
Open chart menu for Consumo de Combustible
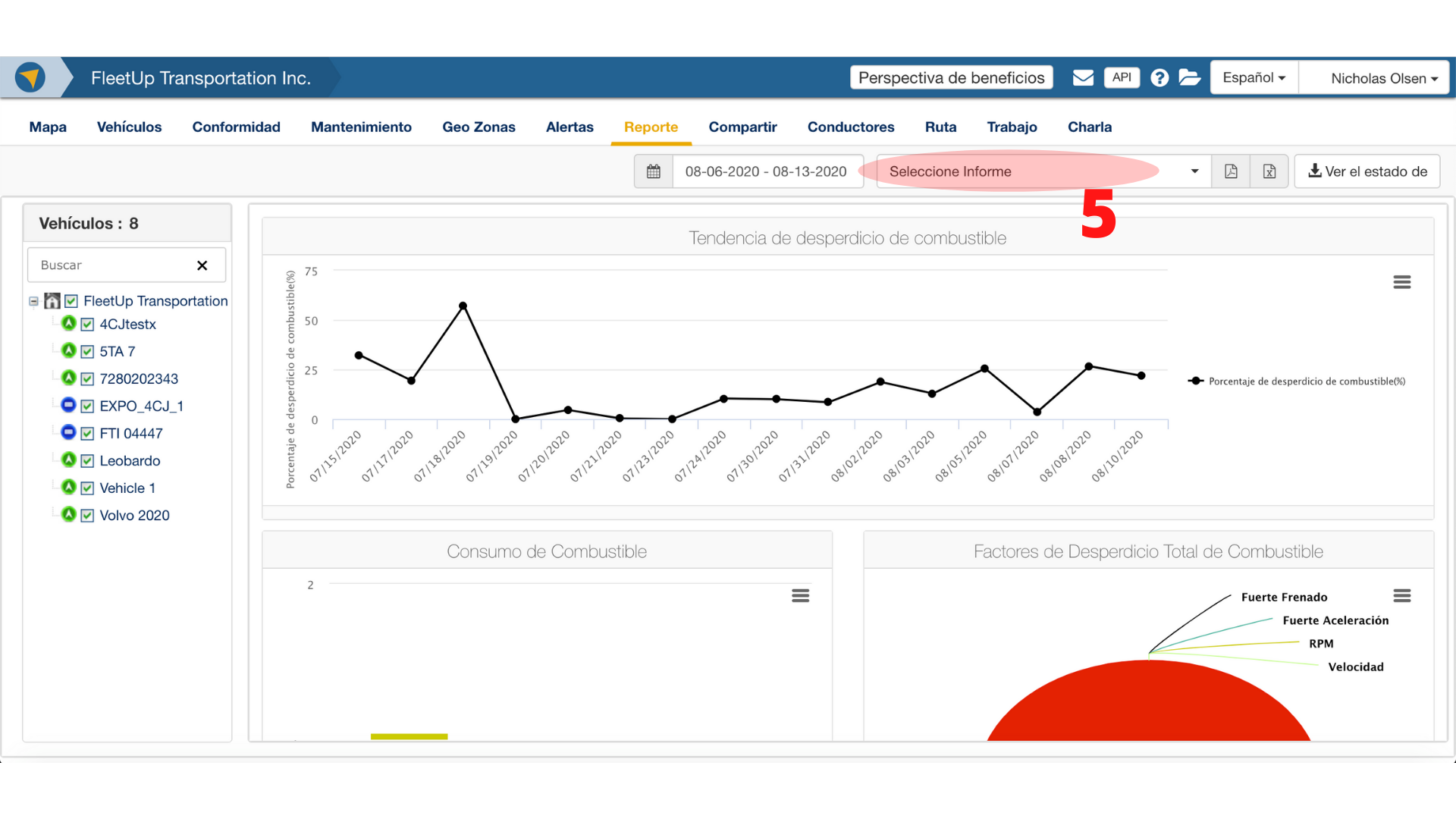801,595
